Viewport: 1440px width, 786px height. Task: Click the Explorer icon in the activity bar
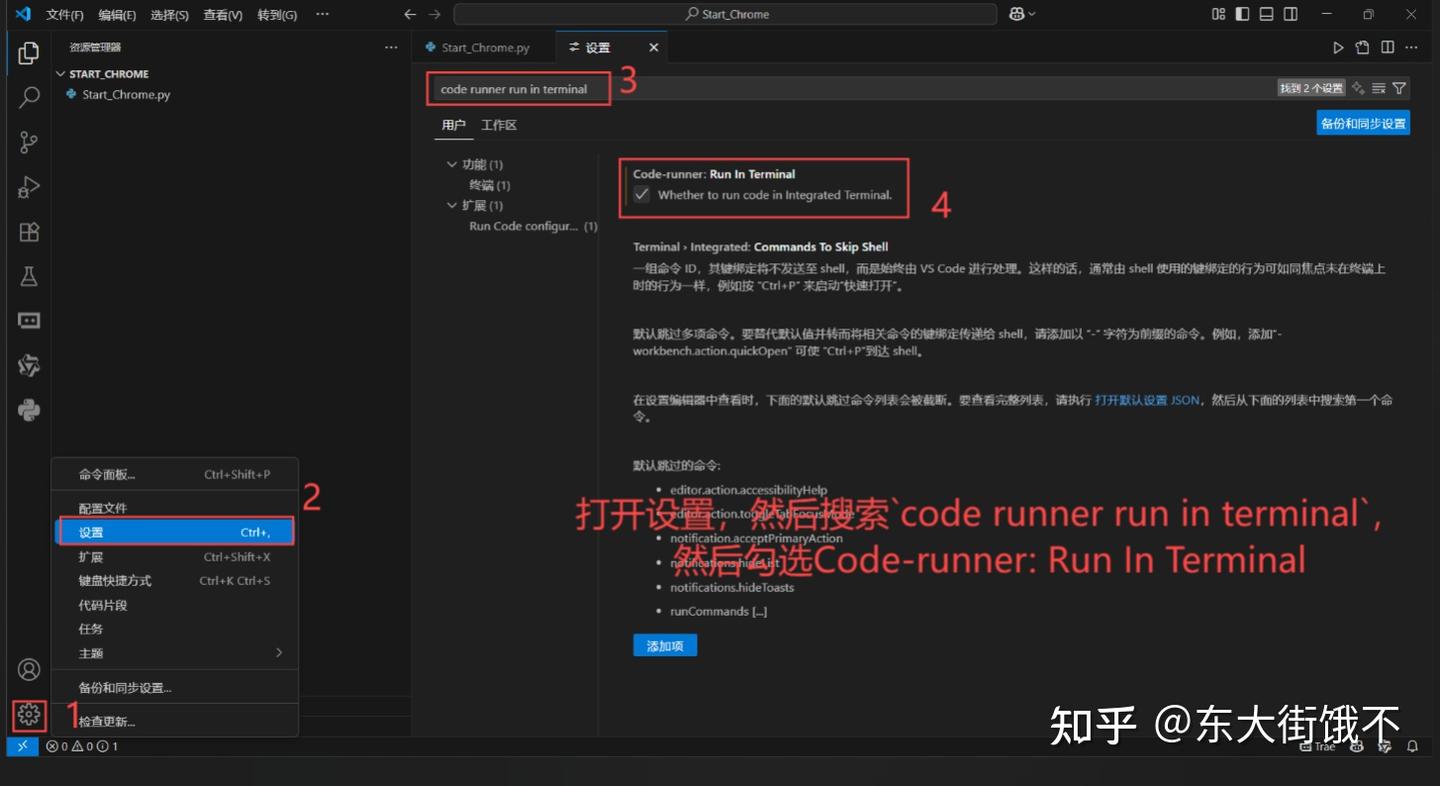(x=27, y=54)
